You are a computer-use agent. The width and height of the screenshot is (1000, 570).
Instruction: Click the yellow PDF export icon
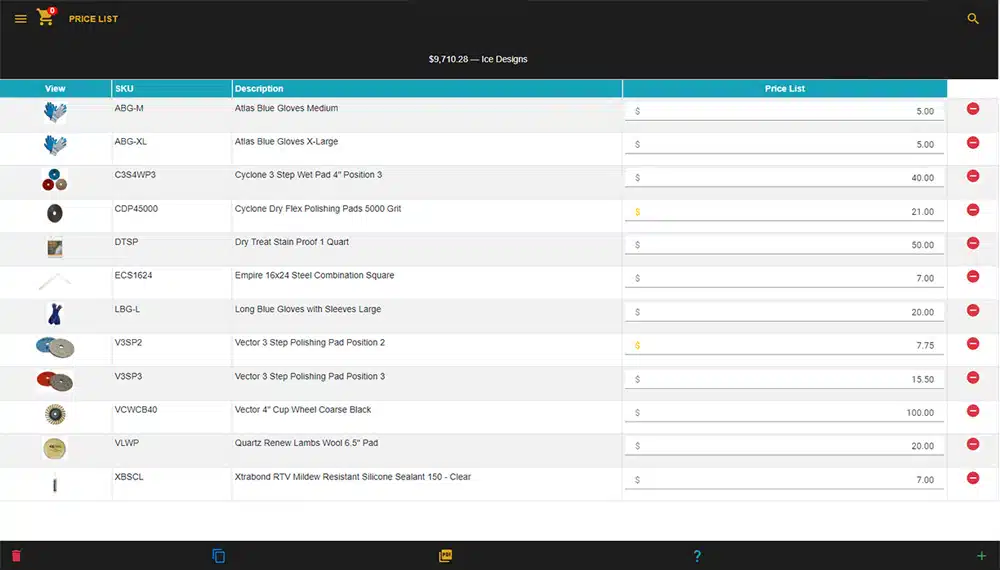click(x=446, y=556)
